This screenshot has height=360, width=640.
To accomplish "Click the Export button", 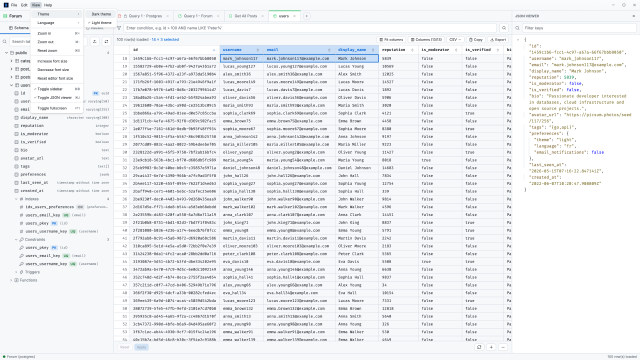I will [498, 40].
